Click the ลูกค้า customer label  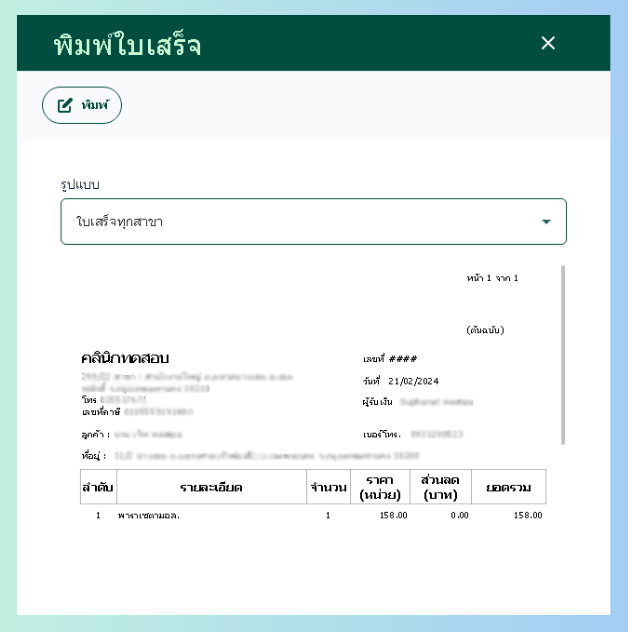tap(96, 434)
